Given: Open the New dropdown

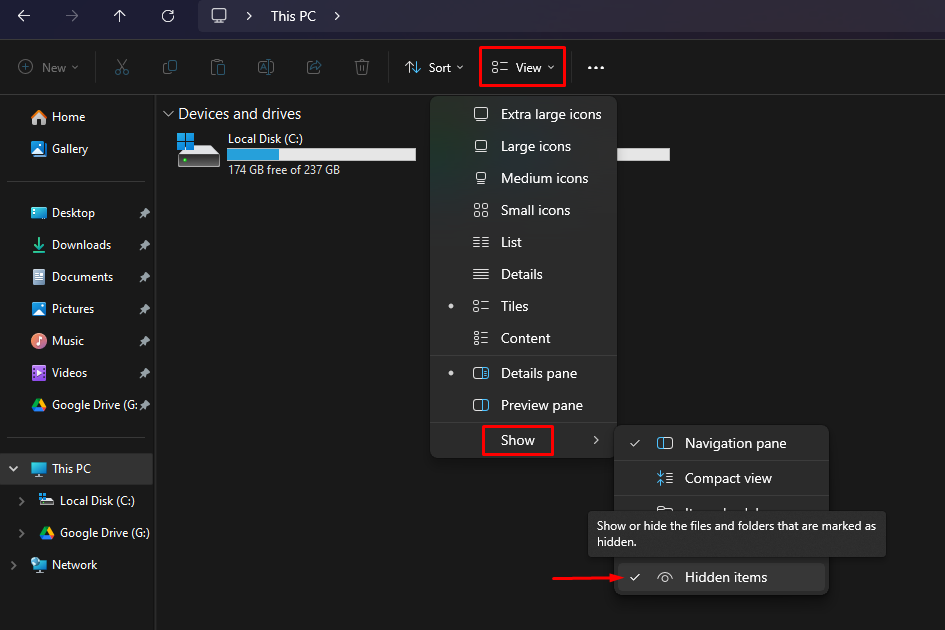Looking at the screenshot, I should (x=49, y=68).
